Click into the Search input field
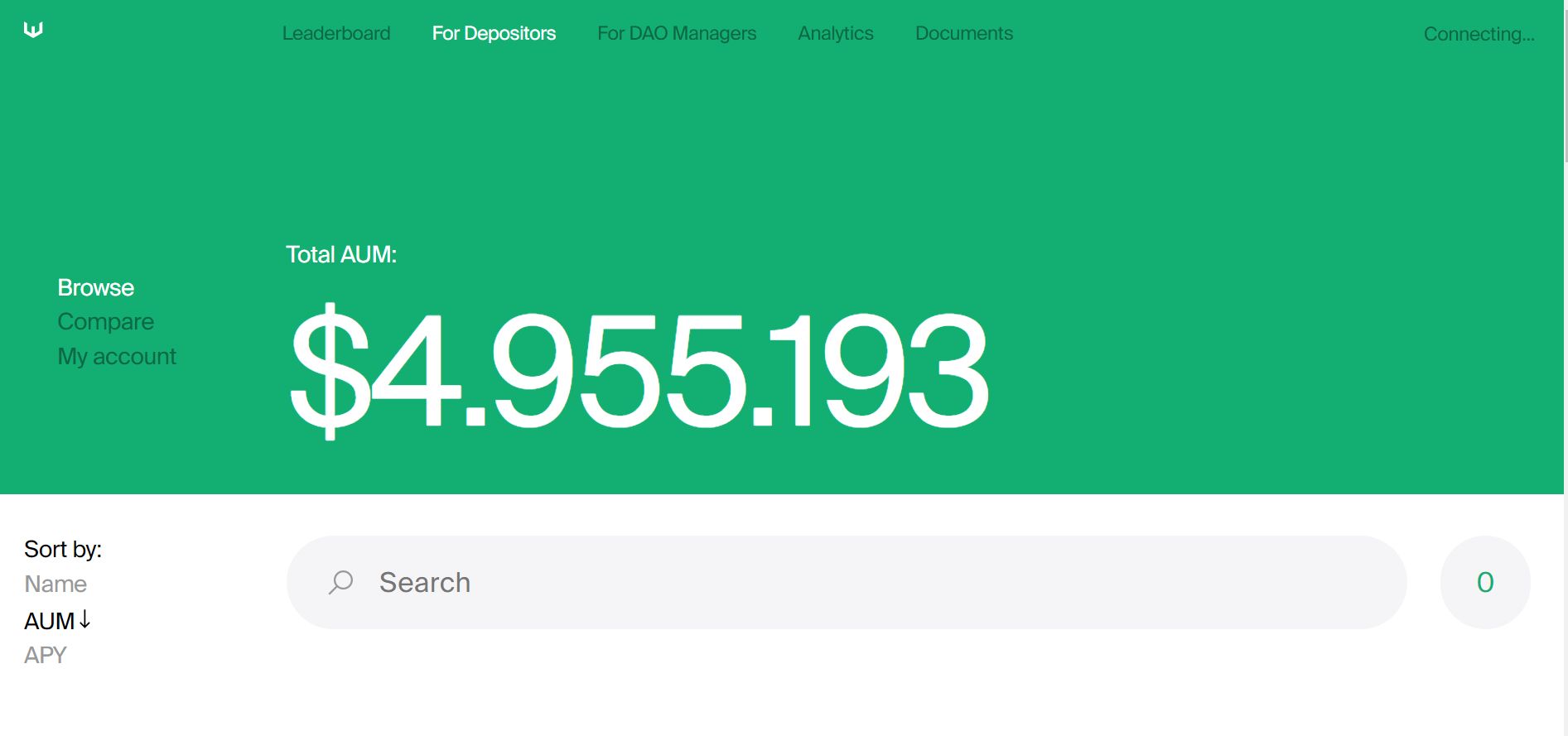Image resolution: width=1568 pixels, height=736 pixels. pos(847,582)
